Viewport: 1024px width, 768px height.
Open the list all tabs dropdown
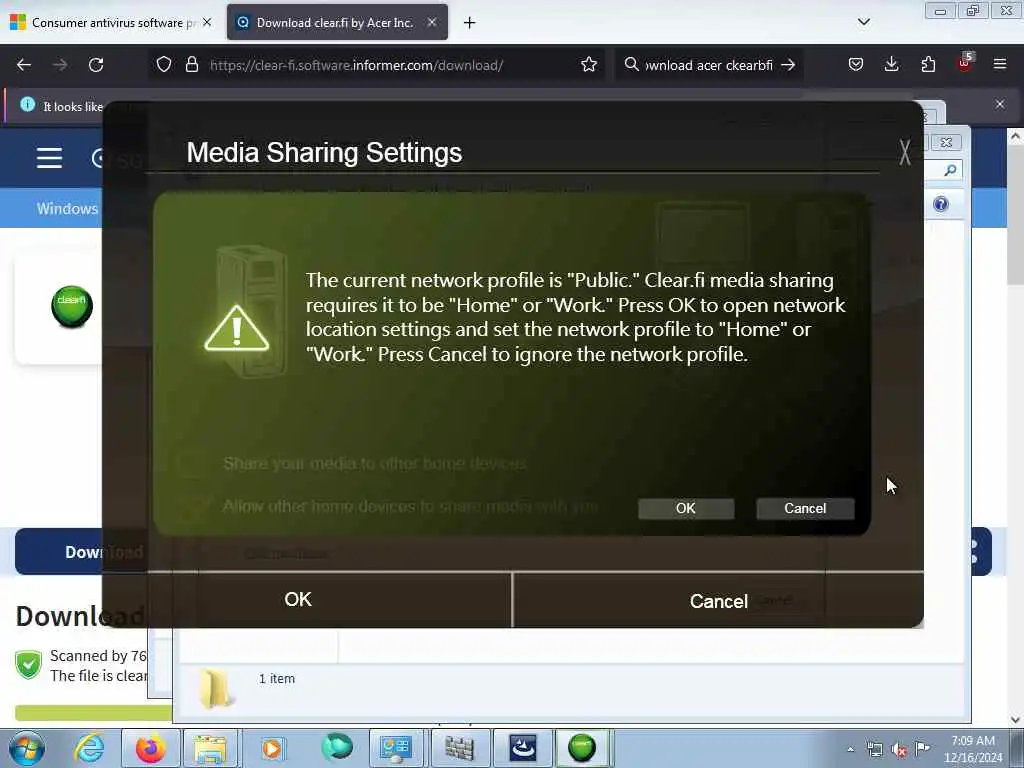pos(863,22)
